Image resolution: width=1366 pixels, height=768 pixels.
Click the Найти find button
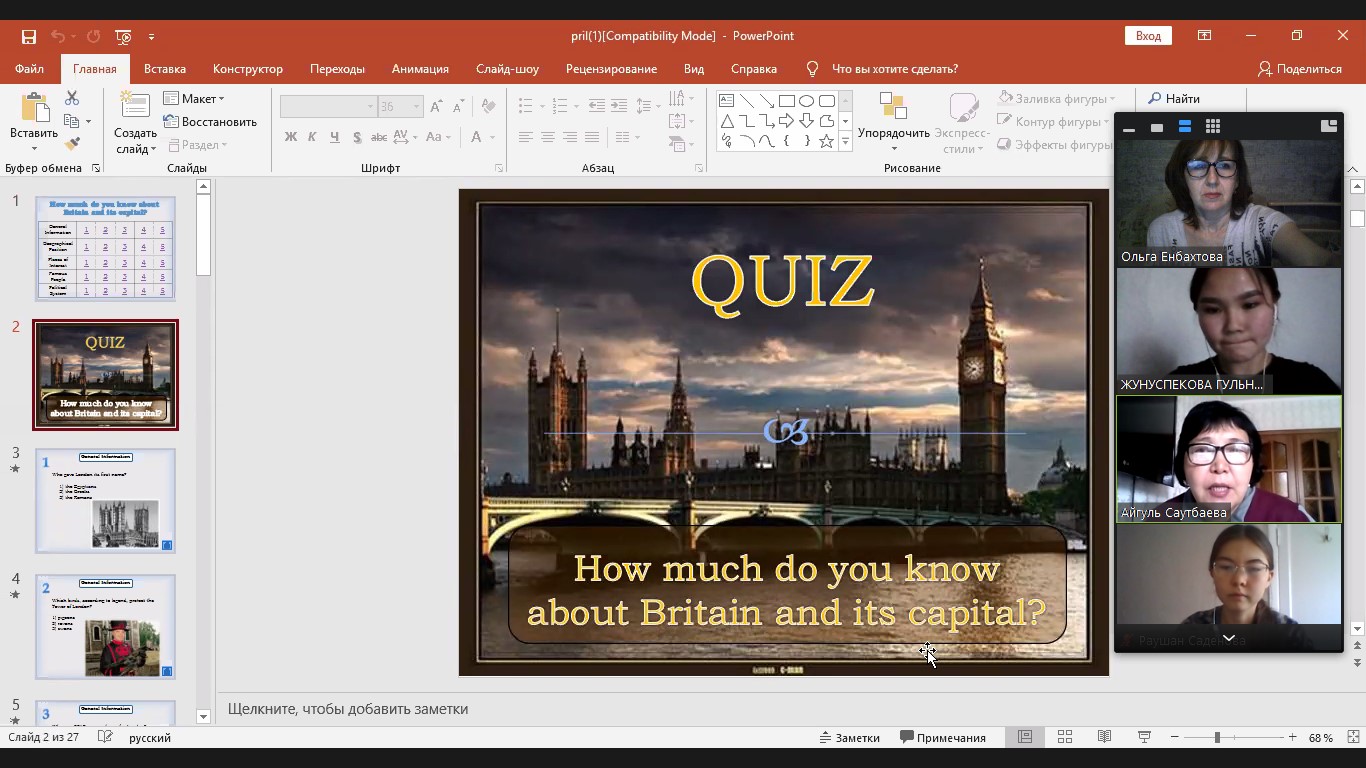coord(1174,99)
